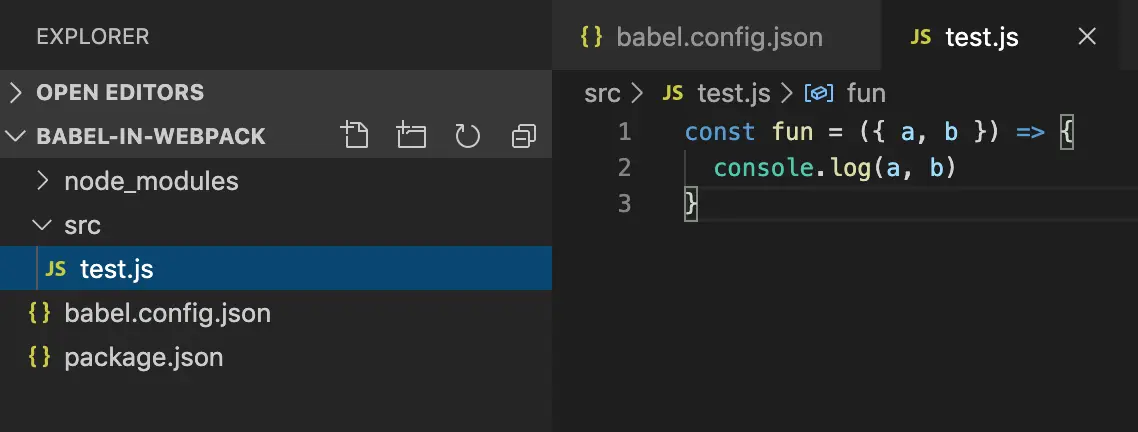Click the braces icon beside package.json

point(40,357)
